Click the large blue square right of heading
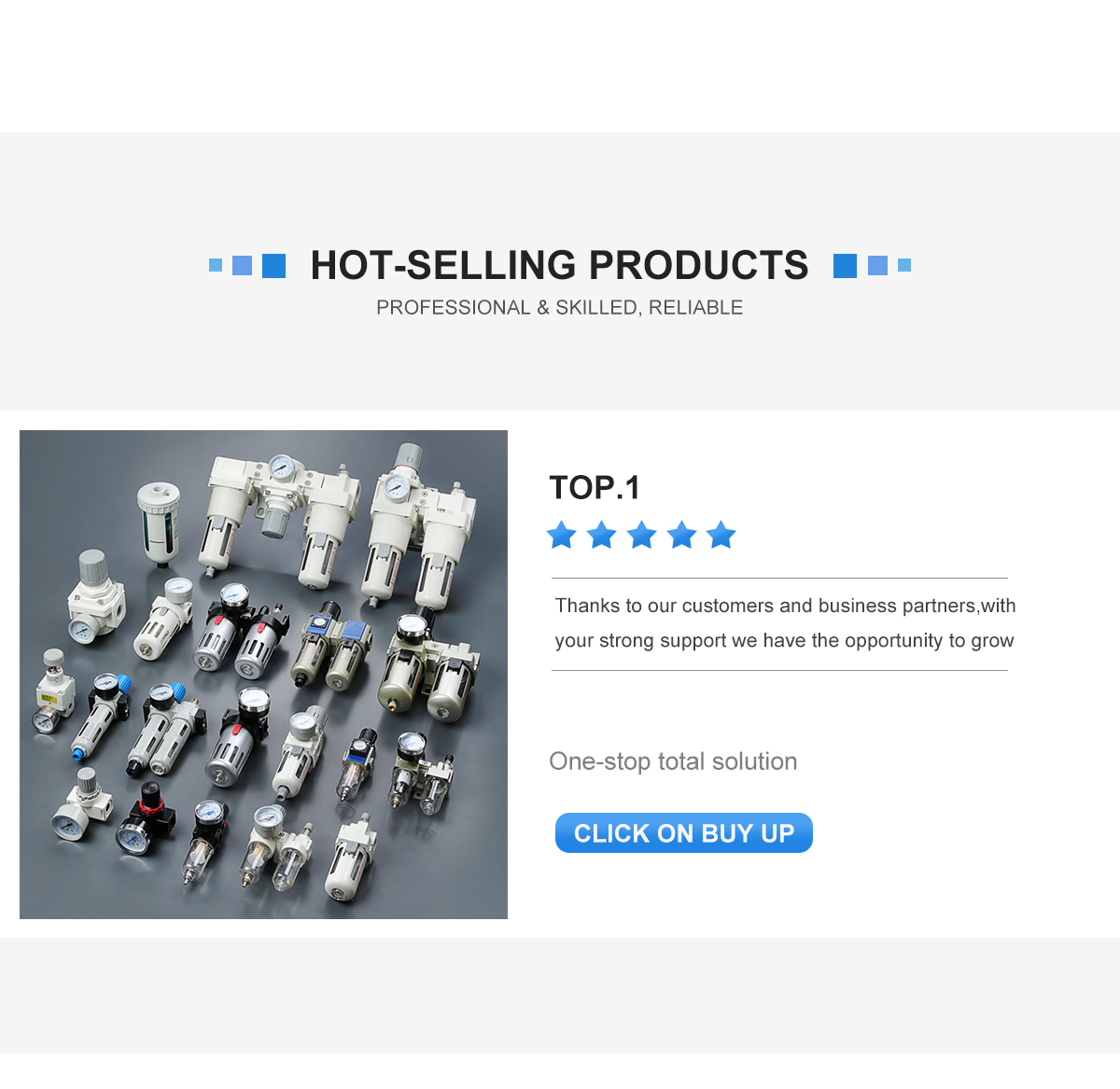The height and width of the screenshot is (1089, 1120). [845, 266]
